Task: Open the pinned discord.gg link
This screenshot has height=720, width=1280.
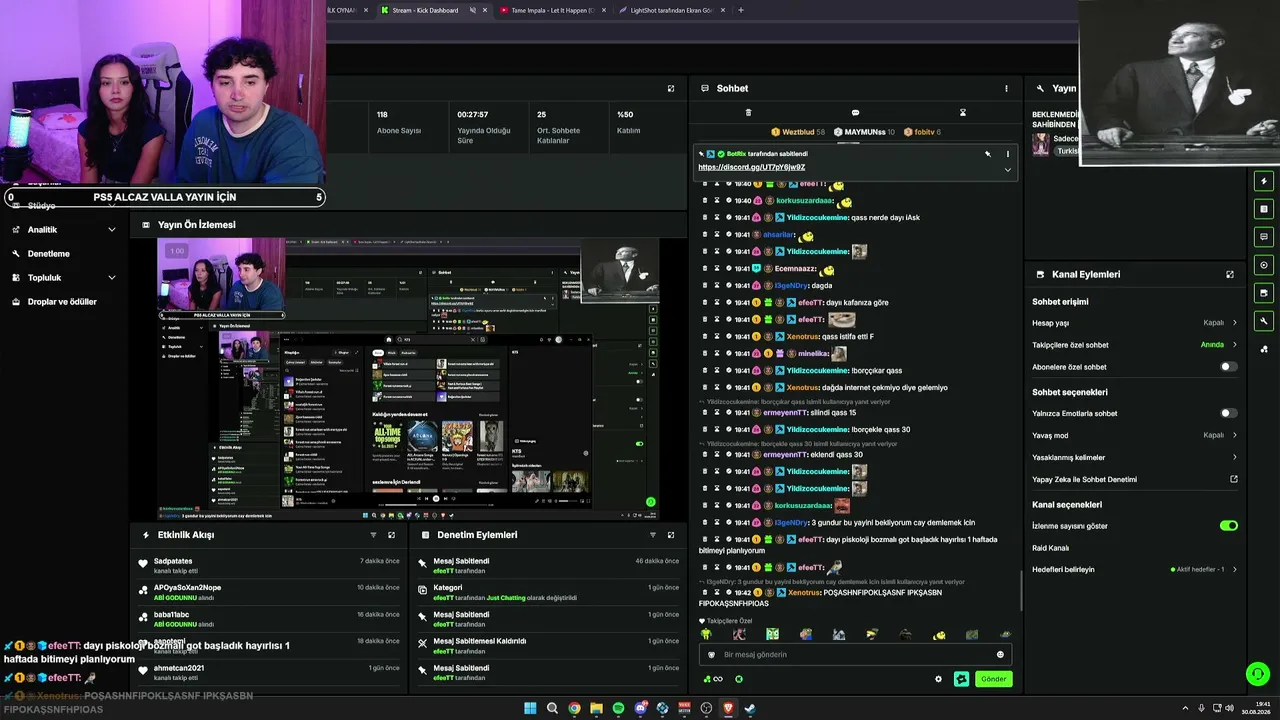Action: tap(752, 167)
